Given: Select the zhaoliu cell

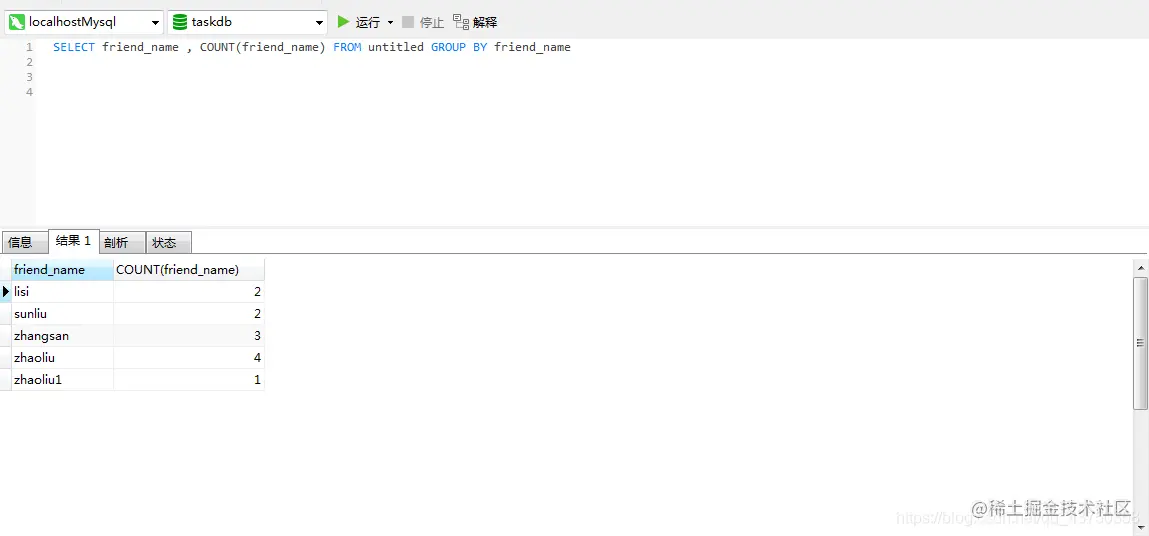Looking at the screenshot, I should coord(62,358).
